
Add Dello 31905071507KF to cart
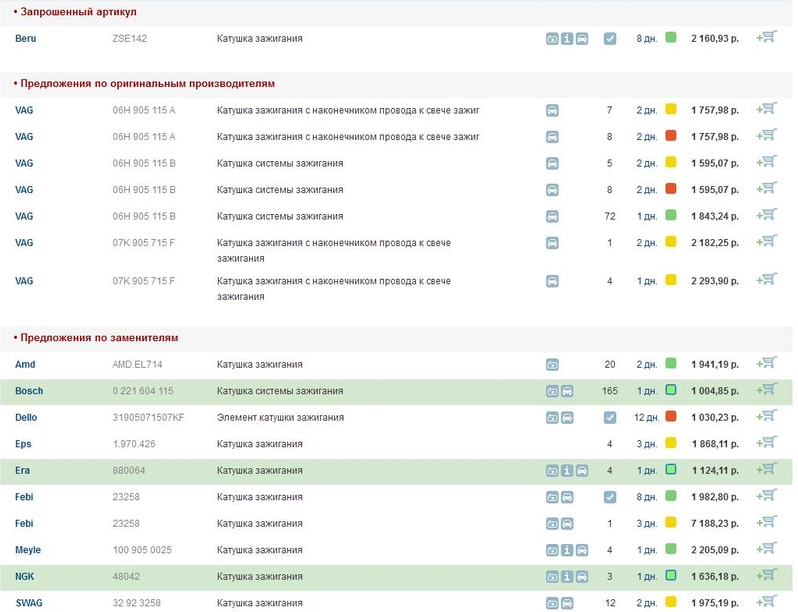(766, 416)
